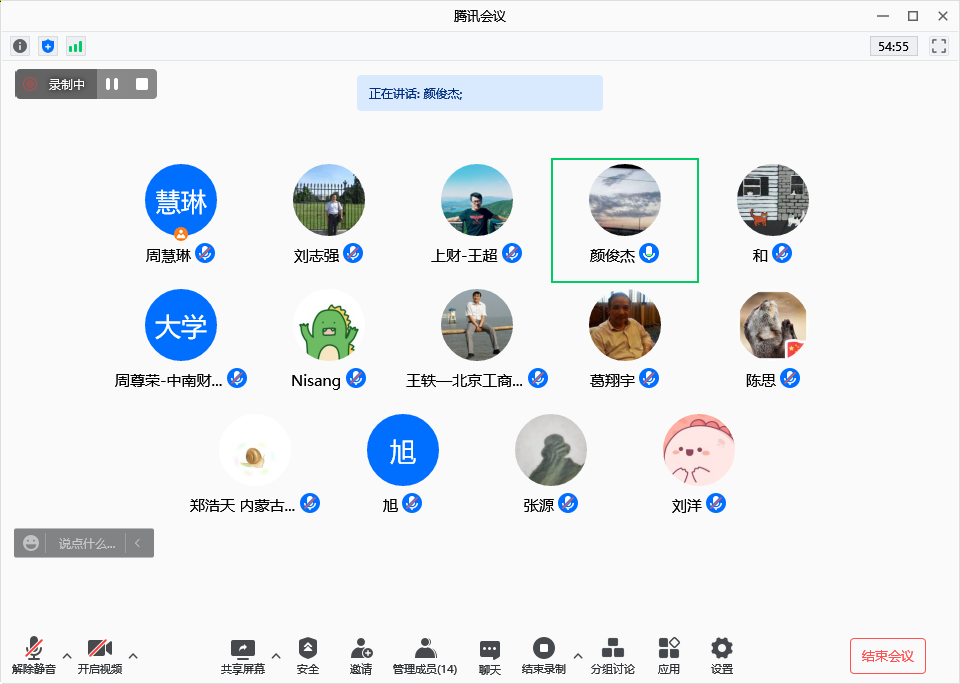Open the 应用 apps panel
Image resolution: width=960 pixels, height=684 pixels.
pyautogui.click(x=669, y=655)
